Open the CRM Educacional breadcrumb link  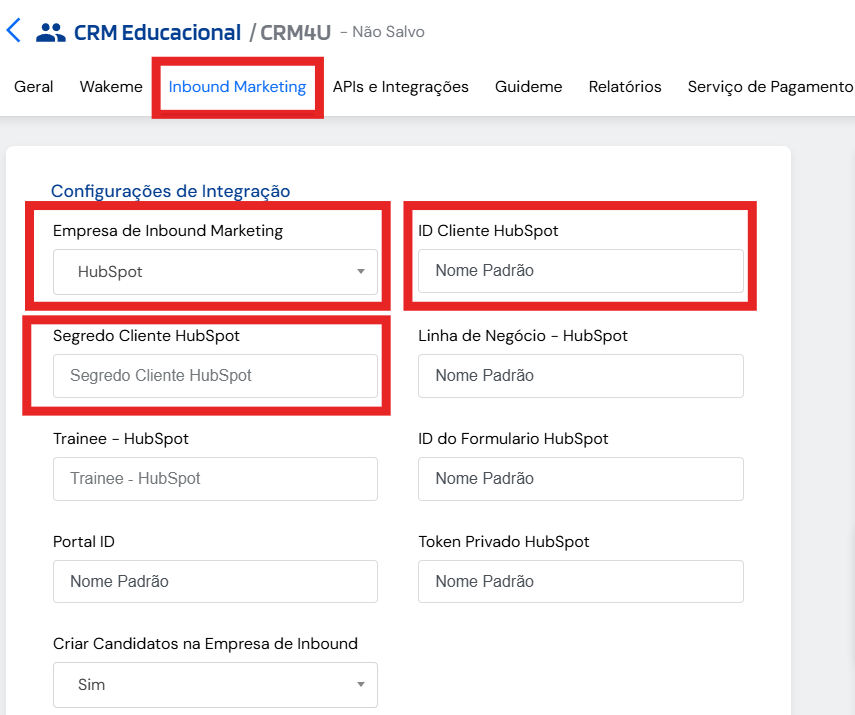pos(157,33)
